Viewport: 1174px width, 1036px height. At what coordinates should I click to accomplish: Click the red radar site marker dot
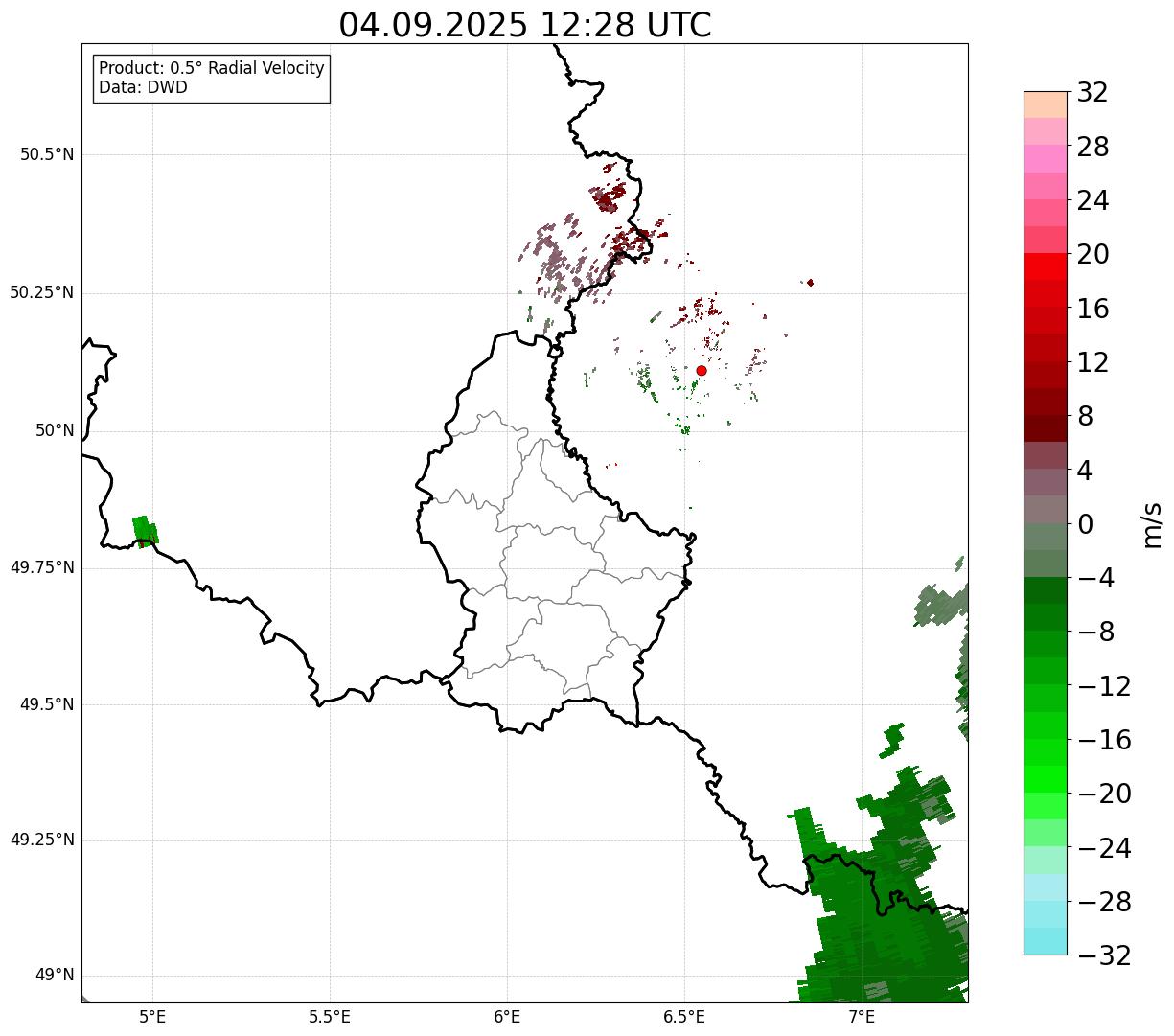coord(702,370)
